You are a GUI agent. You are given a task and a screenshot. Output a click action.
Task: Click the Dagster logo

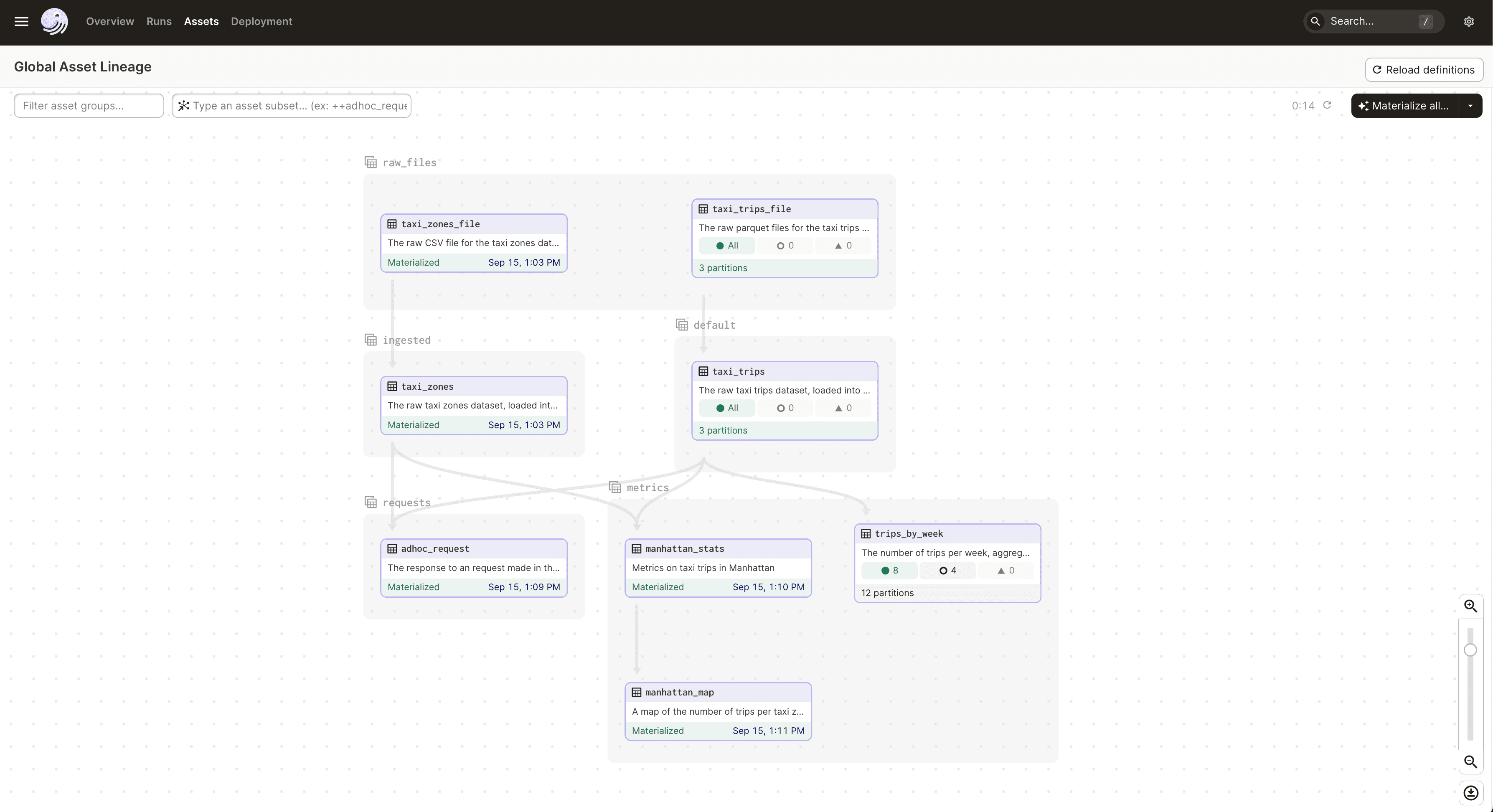coord(54,21)
